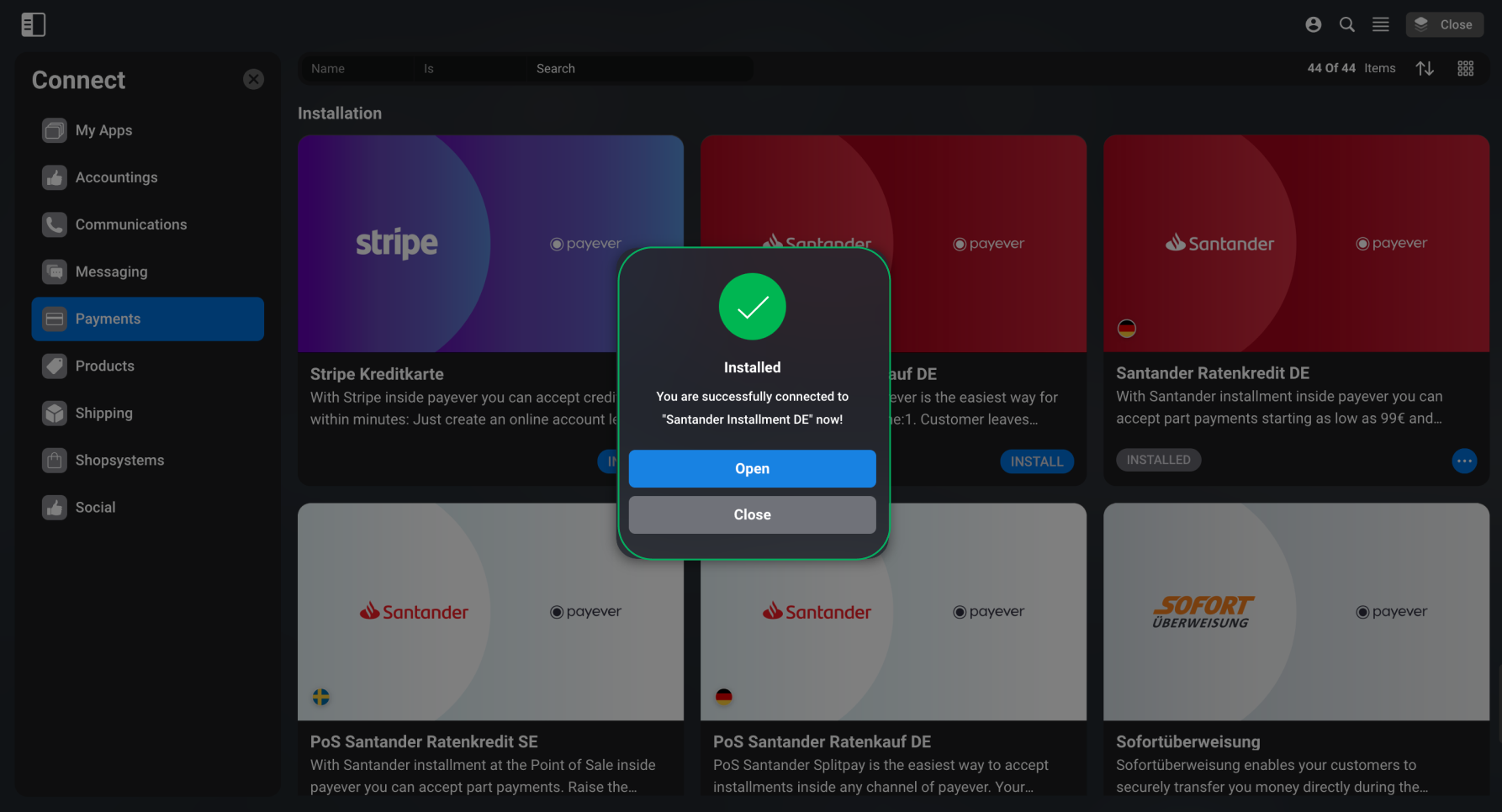Viewport: 1502px width, 812px height.
Task: Click the Social thumbs-up icon
Action: click(x=55, y=507)
